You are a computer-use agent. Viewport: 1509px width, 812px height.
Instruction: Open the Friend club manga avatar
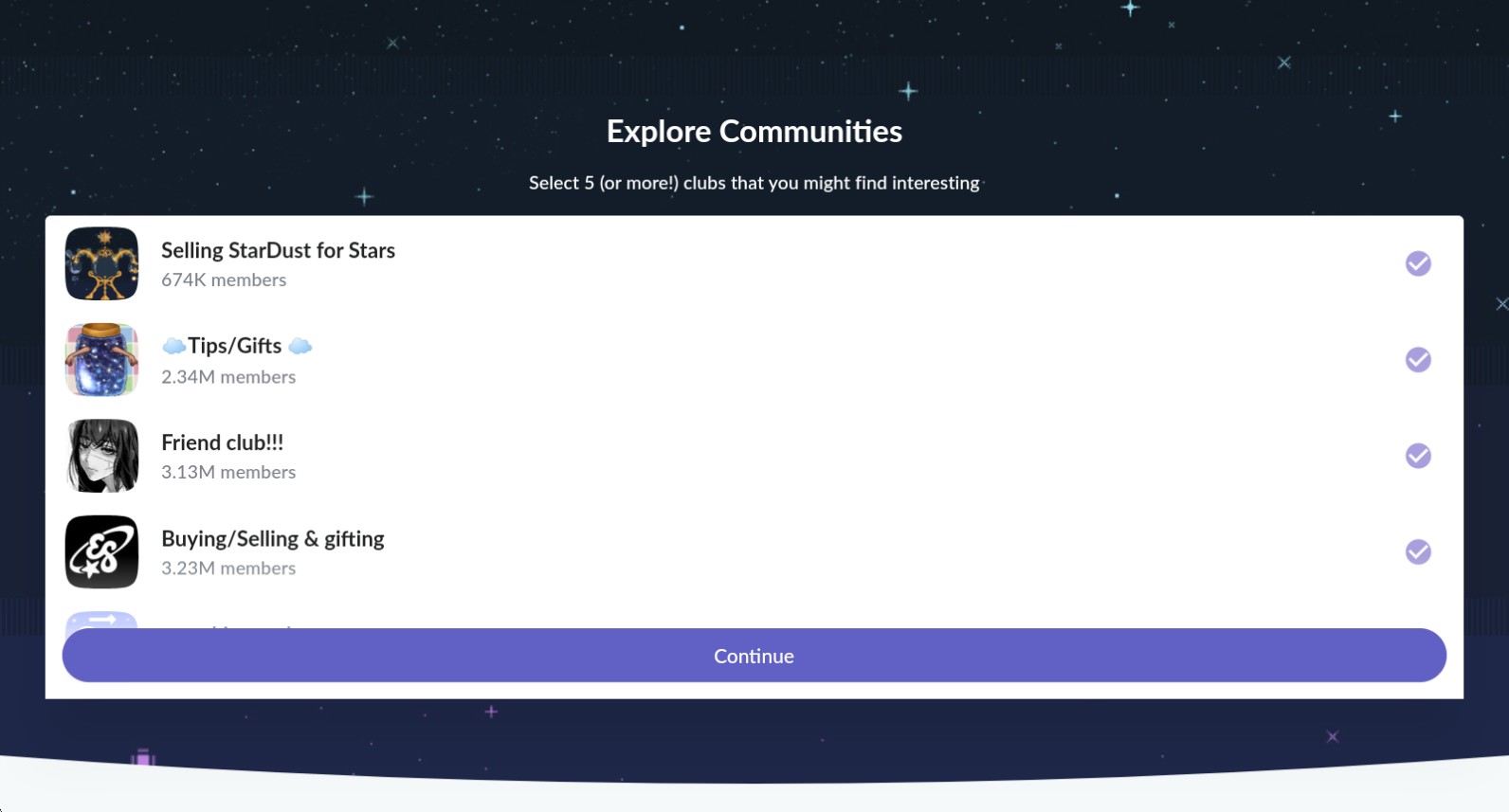pyautogui.click(x=101, y=456)
